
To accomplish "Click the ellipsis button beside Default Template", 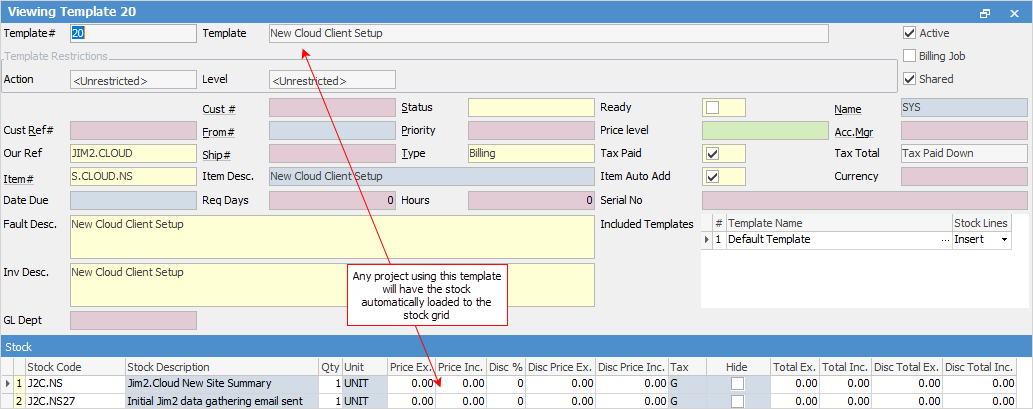I will (x=945, y=240).
